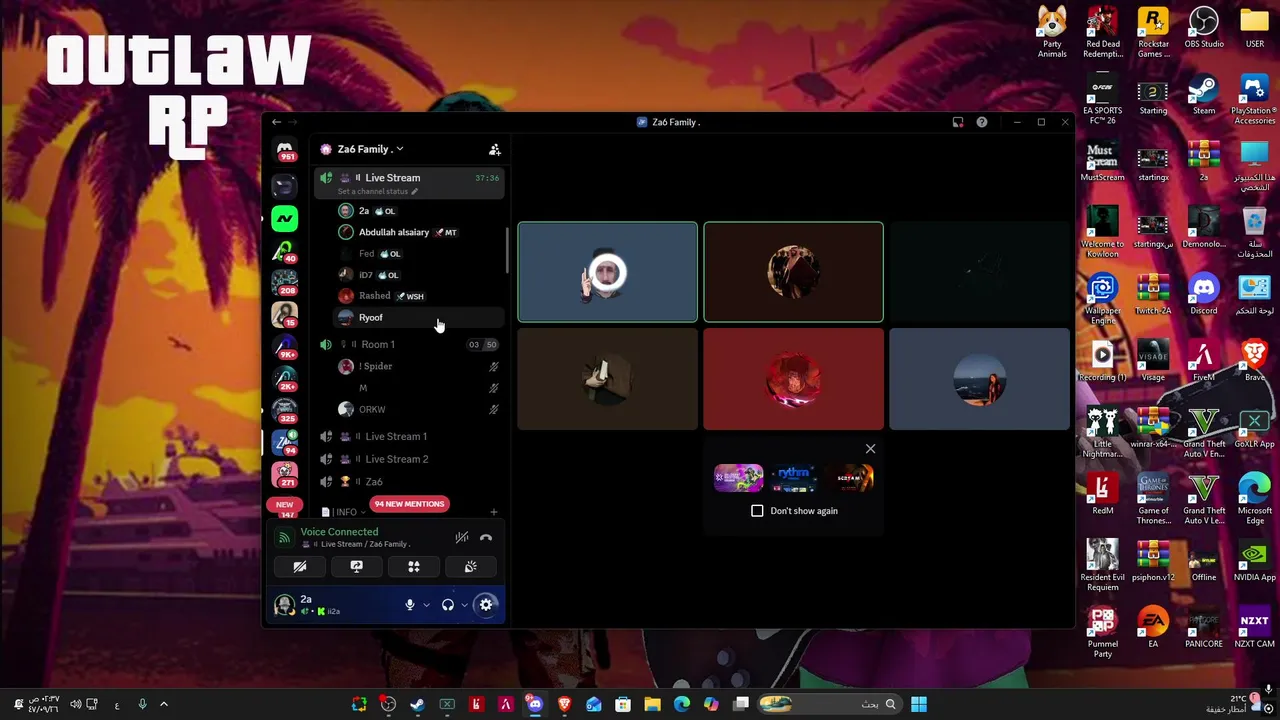
Task: Add channel with plus next to INFO
Action: pos(493,512)
